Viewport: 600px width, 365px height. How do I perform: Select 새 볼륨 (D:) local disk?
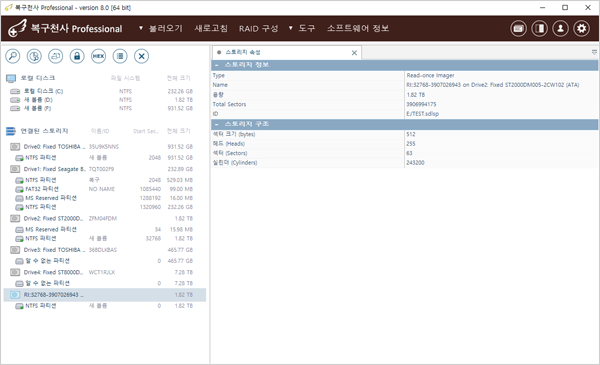click(x=104, y=100)
